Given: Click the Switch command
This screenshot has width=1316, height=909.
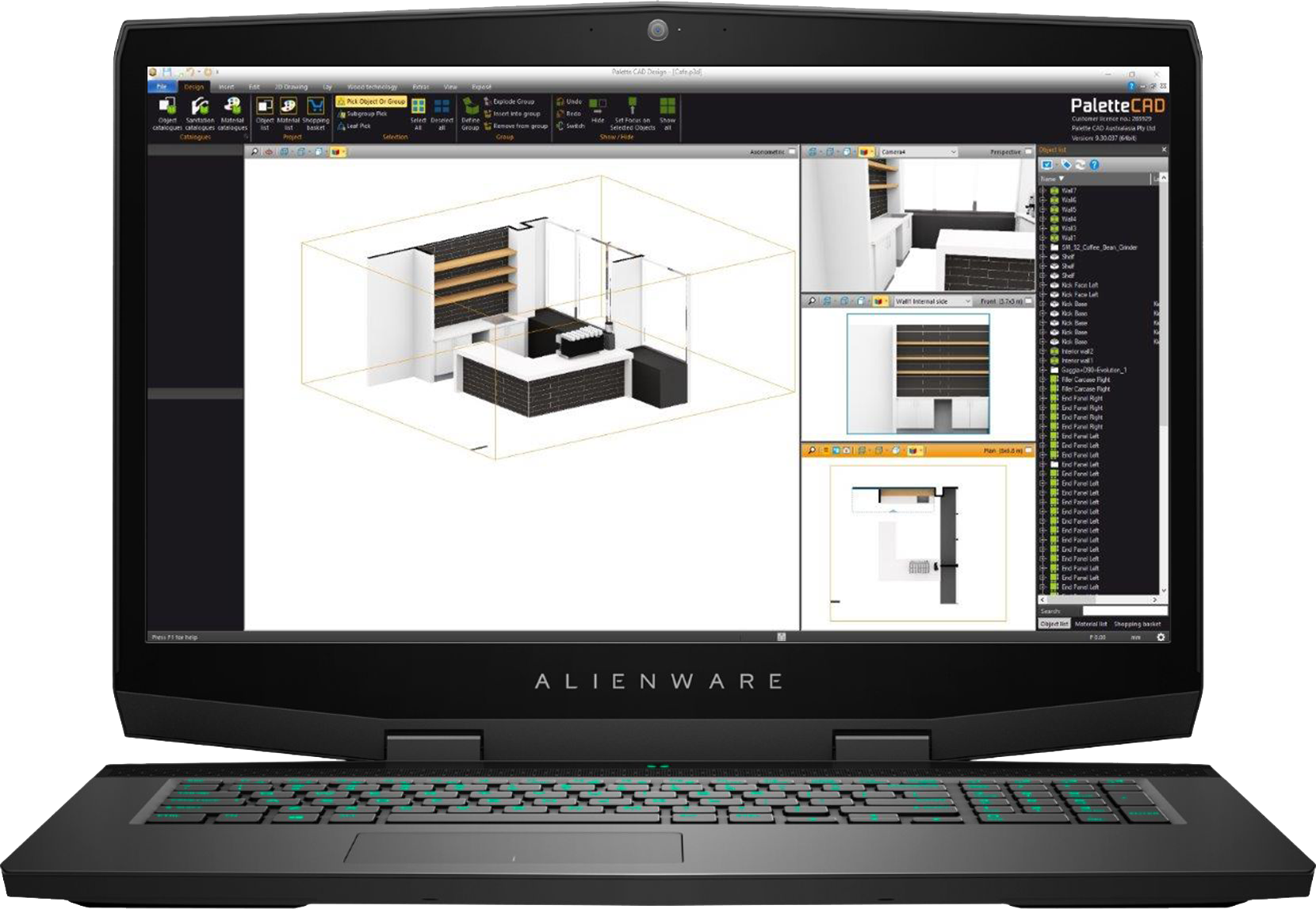Looking at the screenshot, I should pos(571,126).
